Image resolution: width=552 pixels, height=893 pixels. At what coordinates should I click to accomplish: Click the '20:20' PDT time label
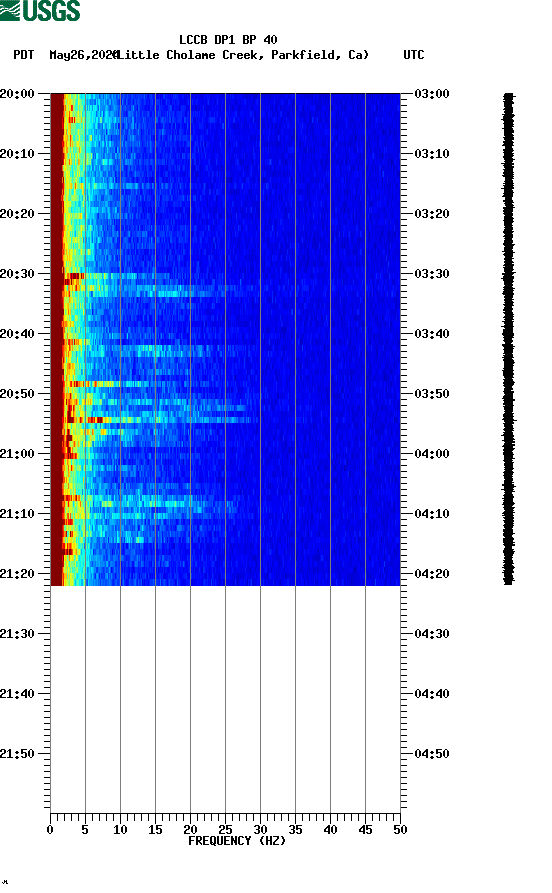pos(17,214)
